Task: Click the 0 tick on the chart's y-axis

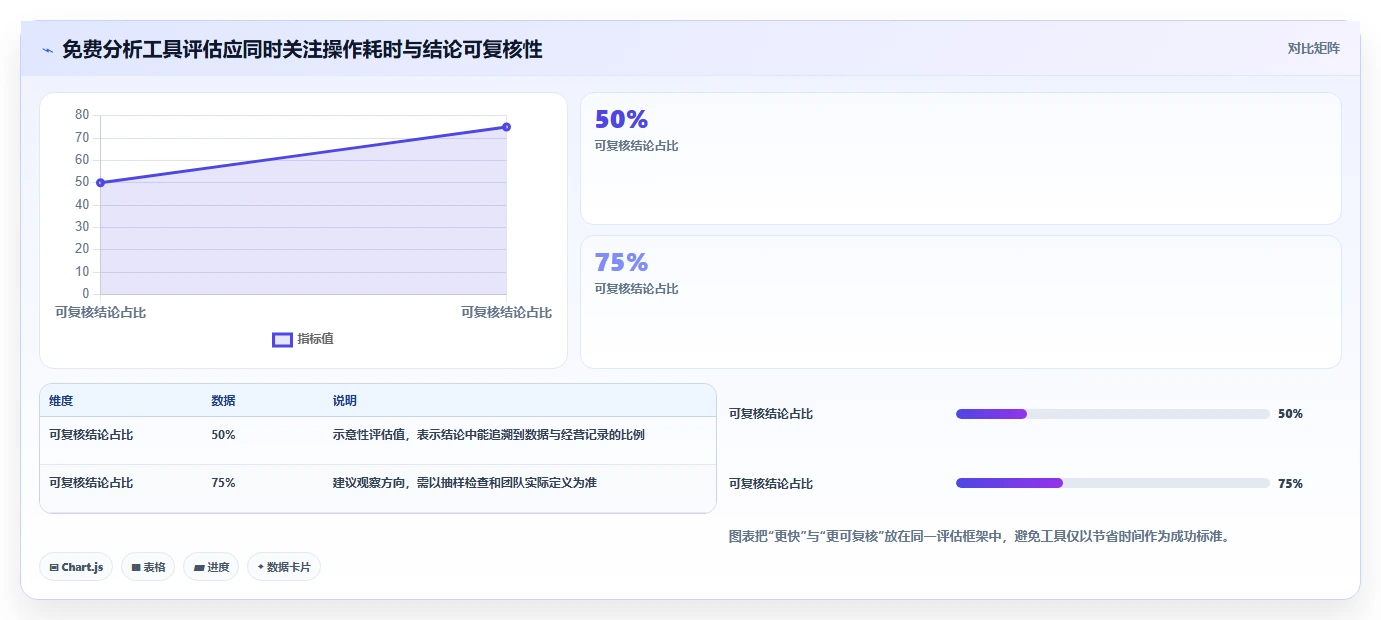Action: coord(86,294)
